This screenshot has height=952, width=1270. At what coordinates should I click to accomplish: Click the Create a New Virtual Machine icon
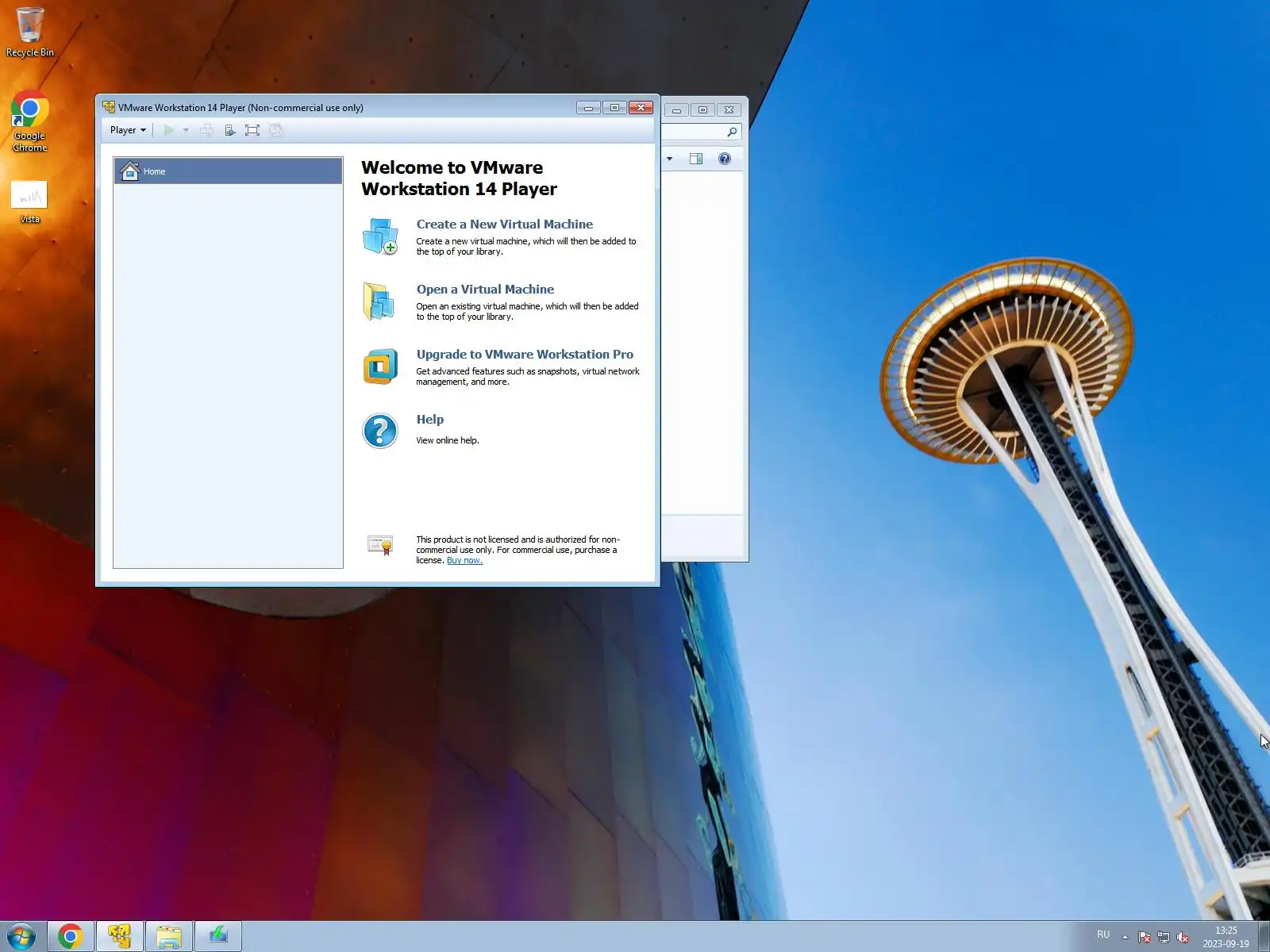click(x=380, y=236)
